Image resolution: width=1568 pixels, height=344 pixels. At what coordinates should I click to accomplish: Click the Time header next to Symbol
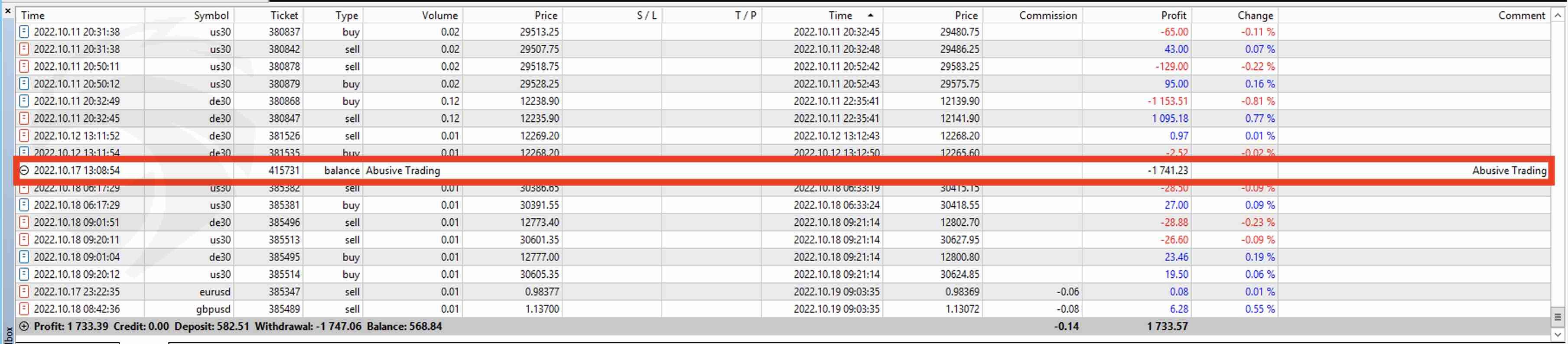click(x=80, y=15)
